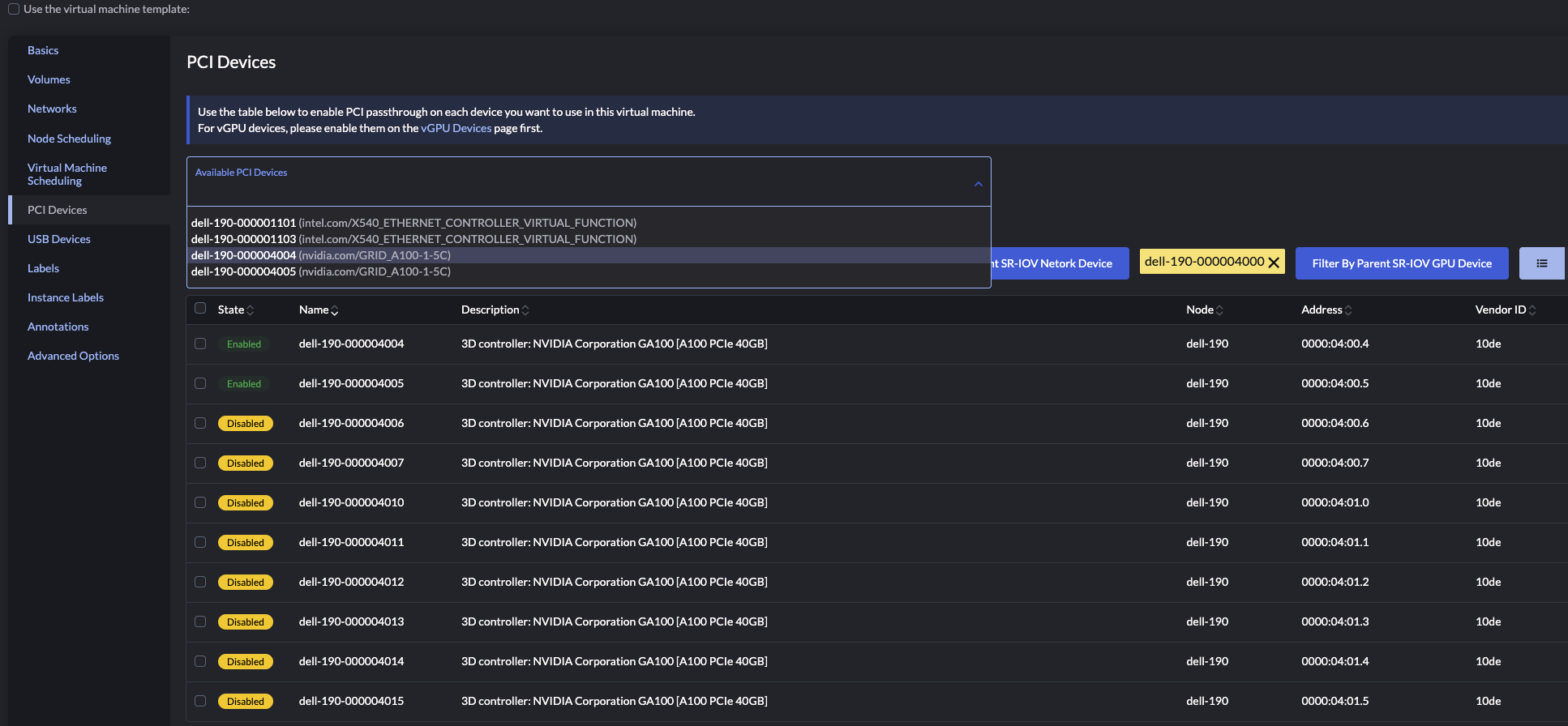Click the list view icon button
Viewport: 1568px width, 726px height.
pos(1541,263)
